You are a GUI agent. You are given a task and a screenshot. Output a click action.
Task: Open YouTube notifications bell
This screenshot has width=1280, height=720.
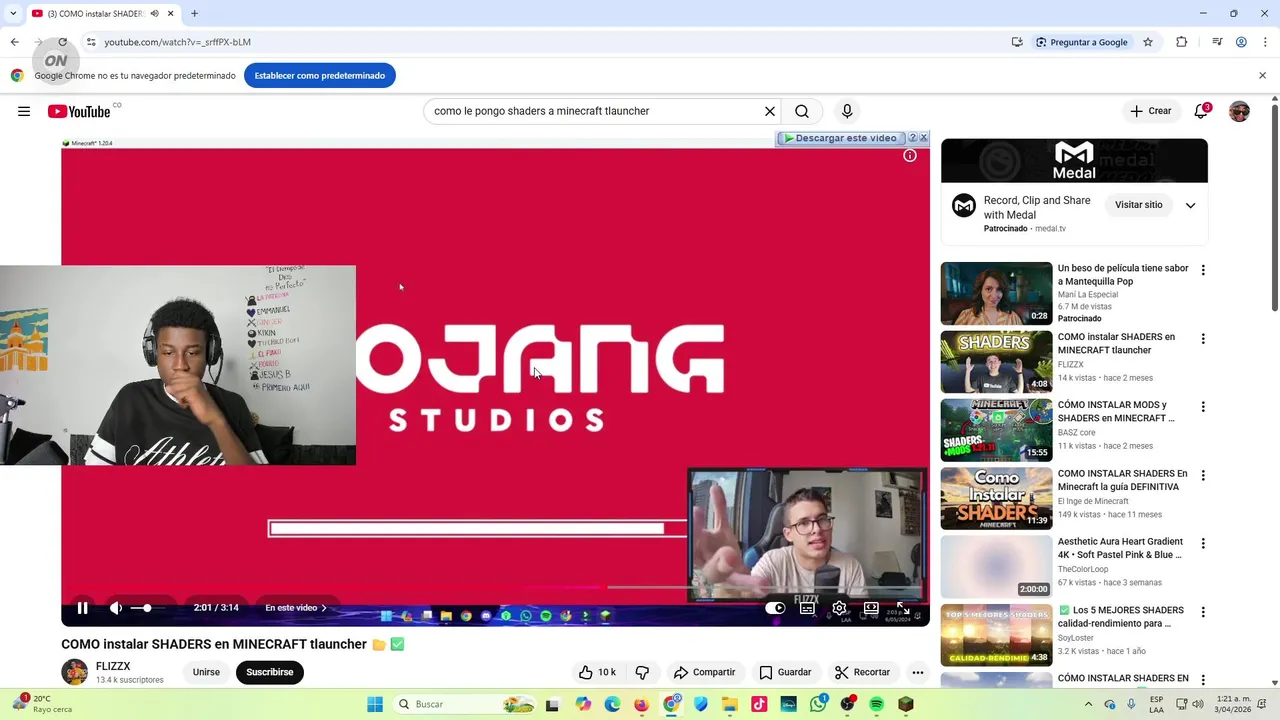(1201, 111)
